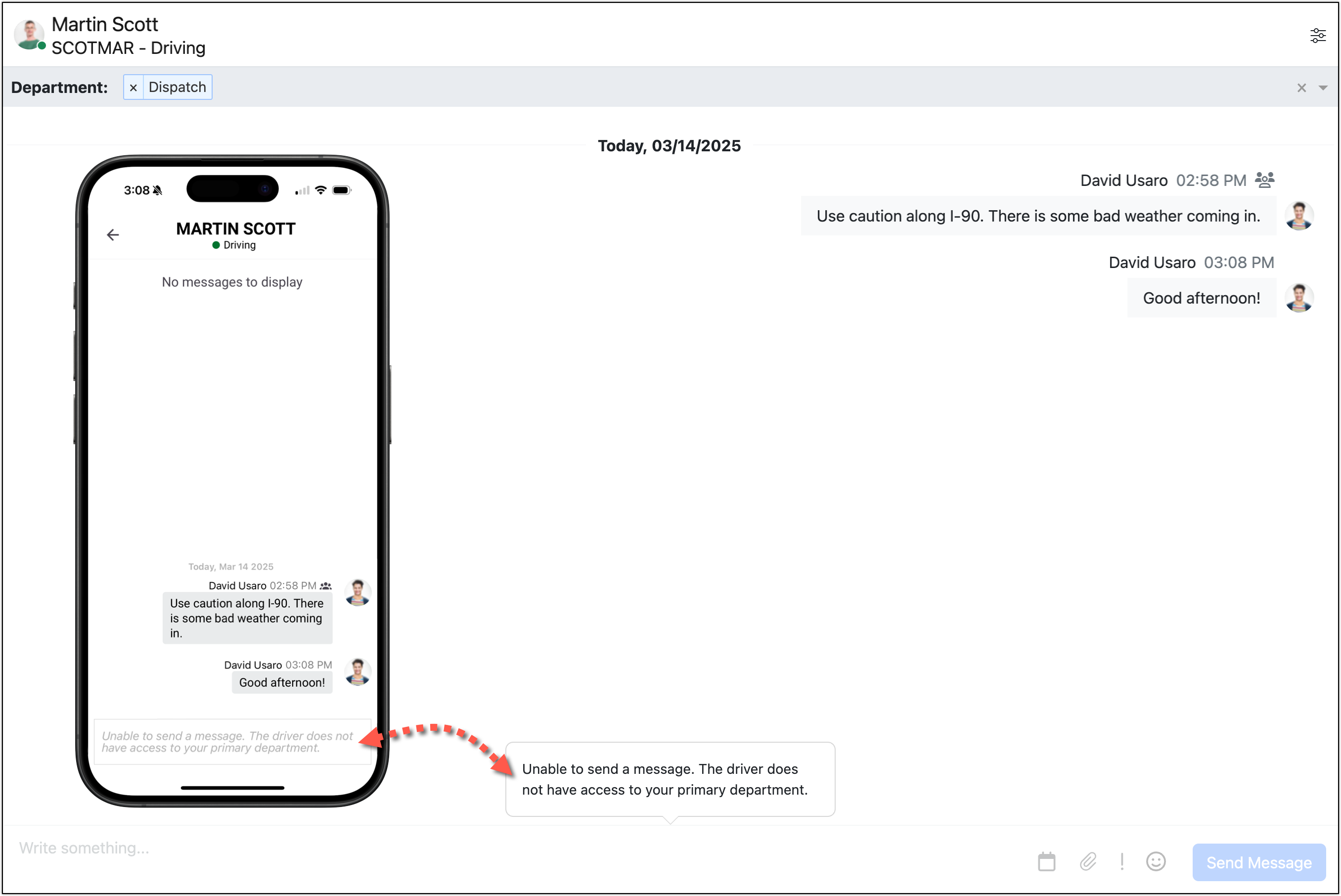
Task: Open the calendar scheduling icon near message box
Action: tap(1047, 862)
